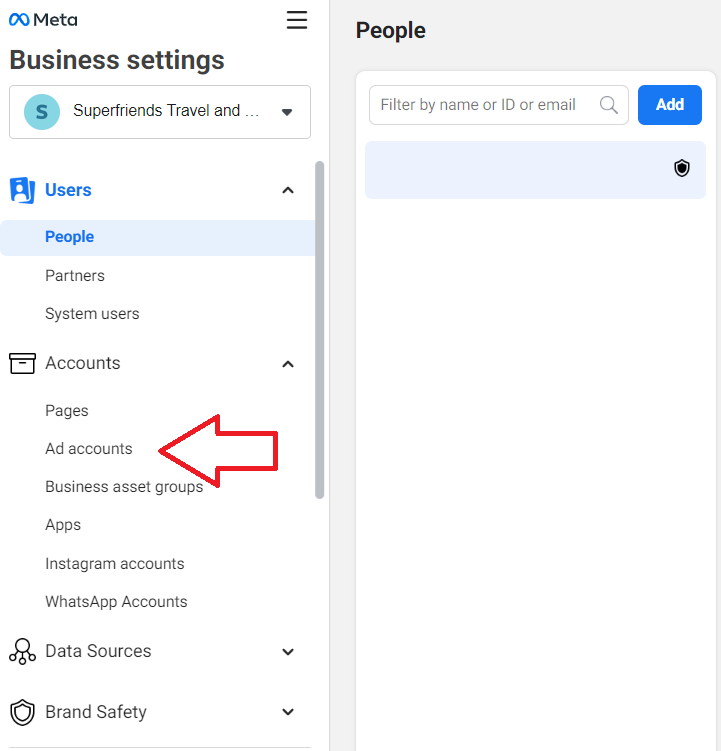Click the Business settings title
This screenshot has width=721, height=751.
117,60
